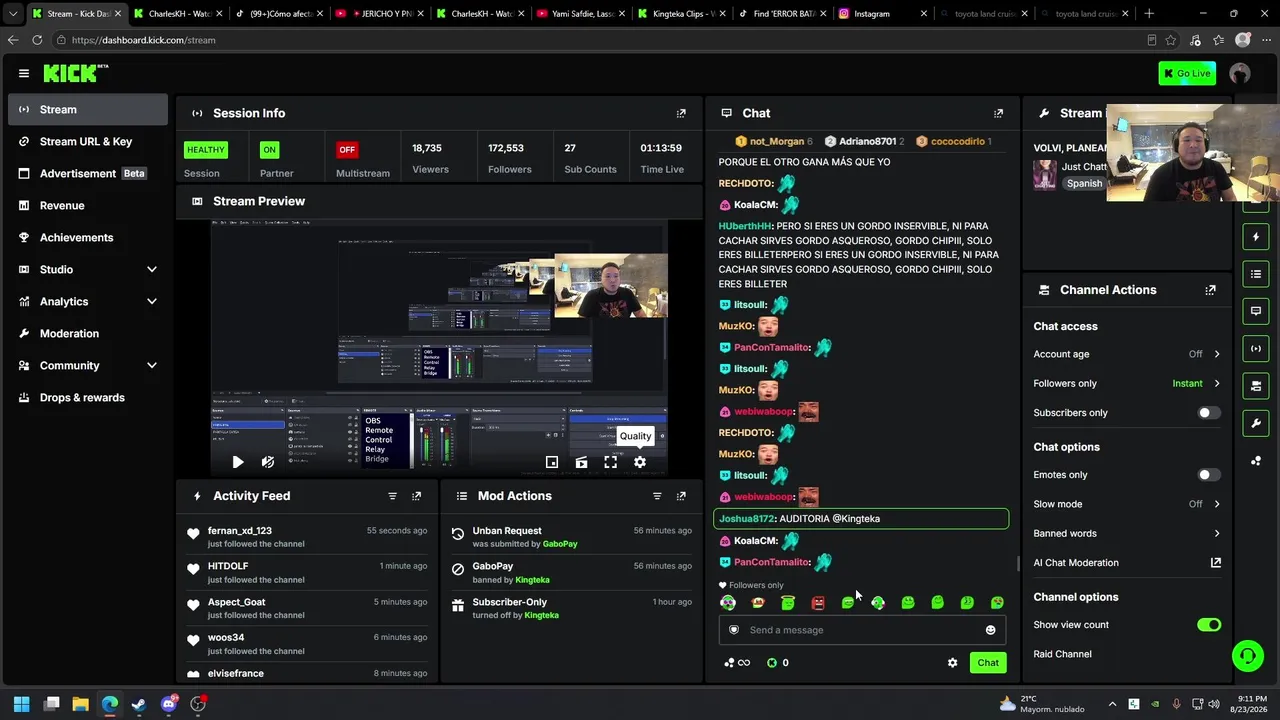Filter the Activity Feed
The height and width of the screenshot is (720, 1280).
[392, 496]
